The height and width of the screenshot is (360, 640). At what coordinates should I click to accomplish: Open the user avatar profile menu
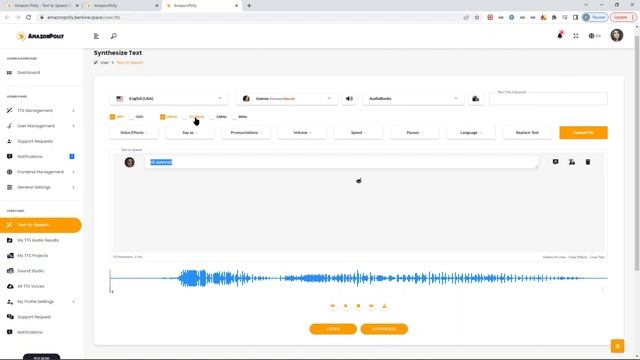(x=617, y=36)
